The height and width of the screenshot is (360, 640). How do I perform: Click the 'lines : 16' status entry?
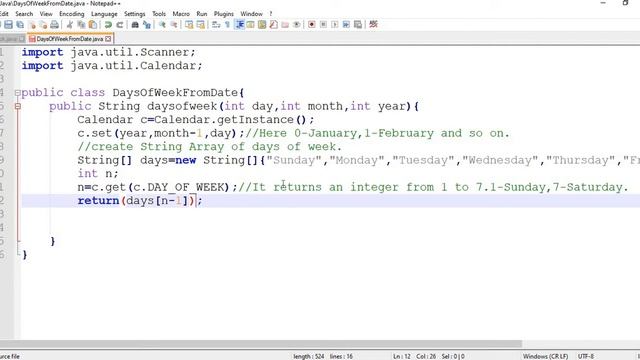(x=341, y=356)
